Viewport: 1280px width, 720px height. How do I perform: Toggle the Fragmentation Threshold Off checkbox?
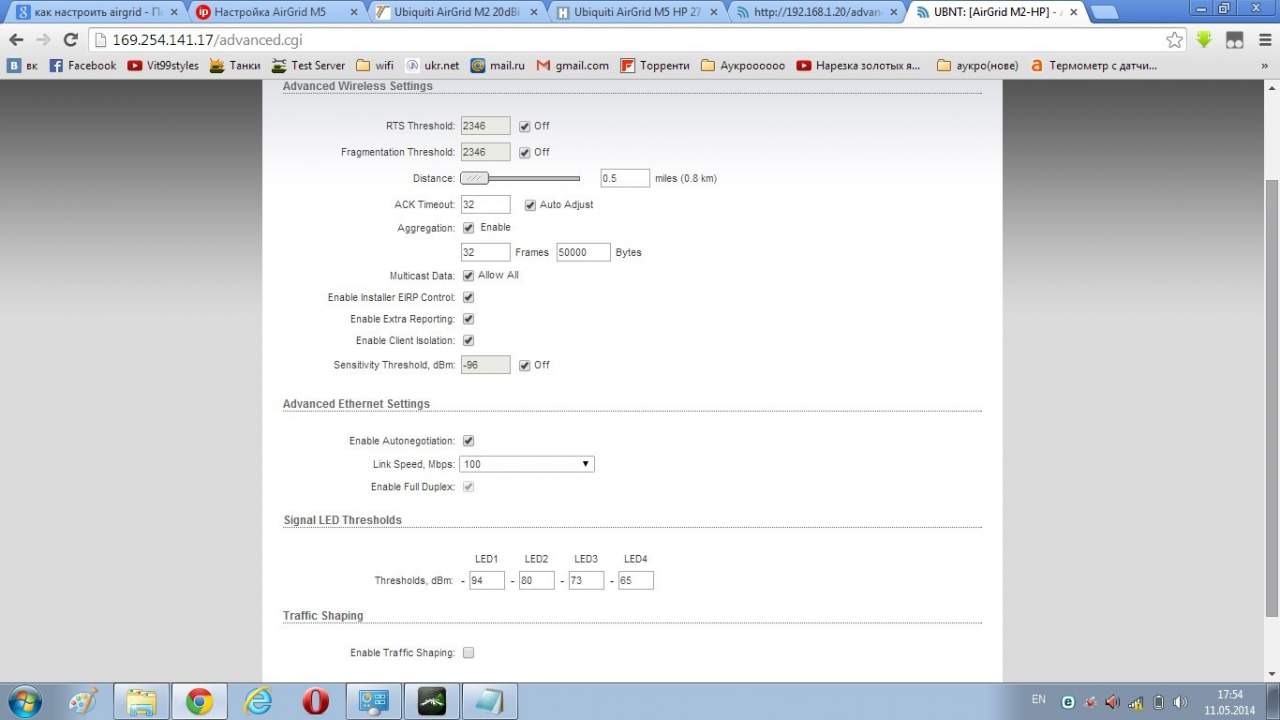(x=525, y=152)
